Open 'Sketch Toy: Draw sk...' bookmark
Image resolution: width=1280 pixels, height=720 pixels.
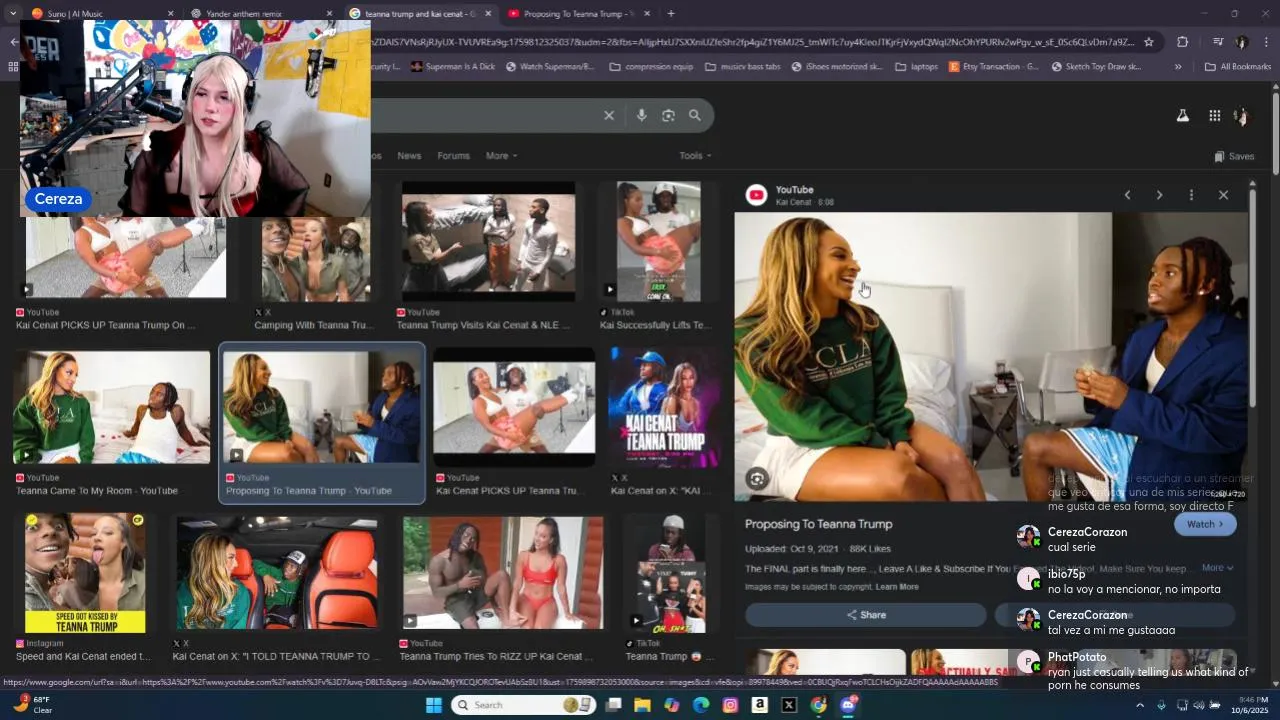(x=1096, y=67)
